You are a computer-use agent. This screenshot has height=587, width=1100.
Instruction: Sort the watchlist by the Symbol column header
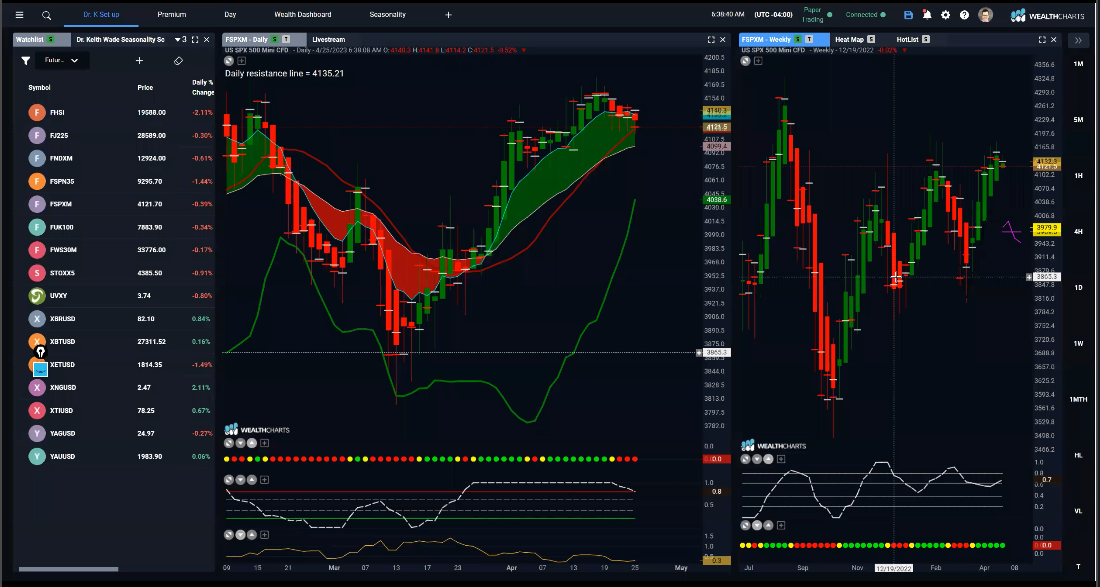[39, 88]
